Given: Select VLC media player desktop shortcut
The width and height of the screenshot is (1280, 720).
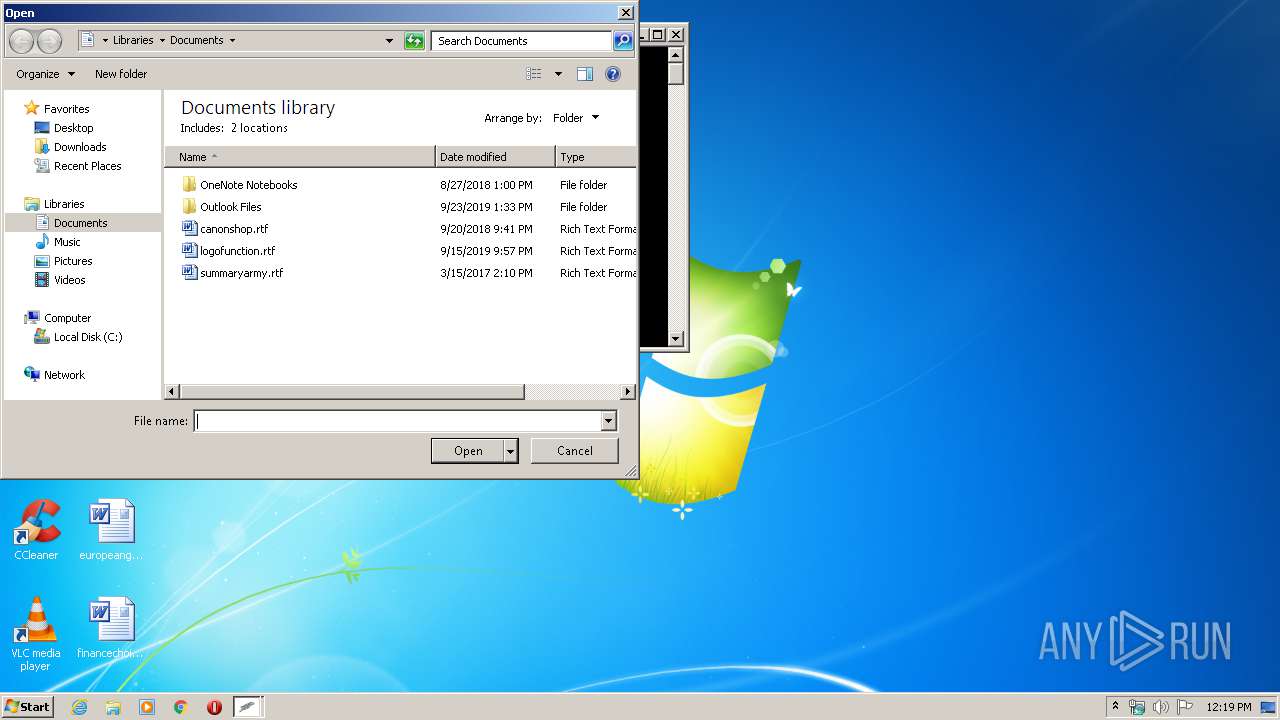Looking at the screenshot, I should 36,634.
